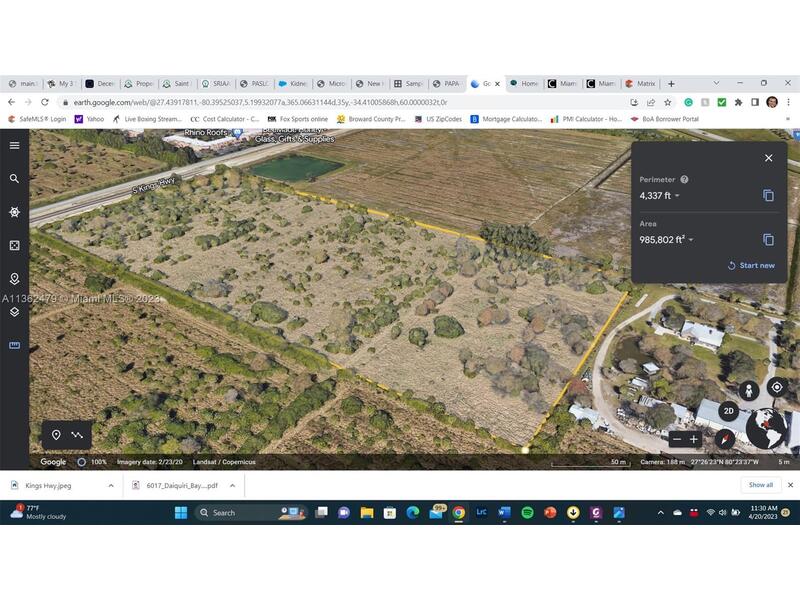This screenshot has height=600, width=800.
Task: Go back in browser history
Action: coord(12,103)
